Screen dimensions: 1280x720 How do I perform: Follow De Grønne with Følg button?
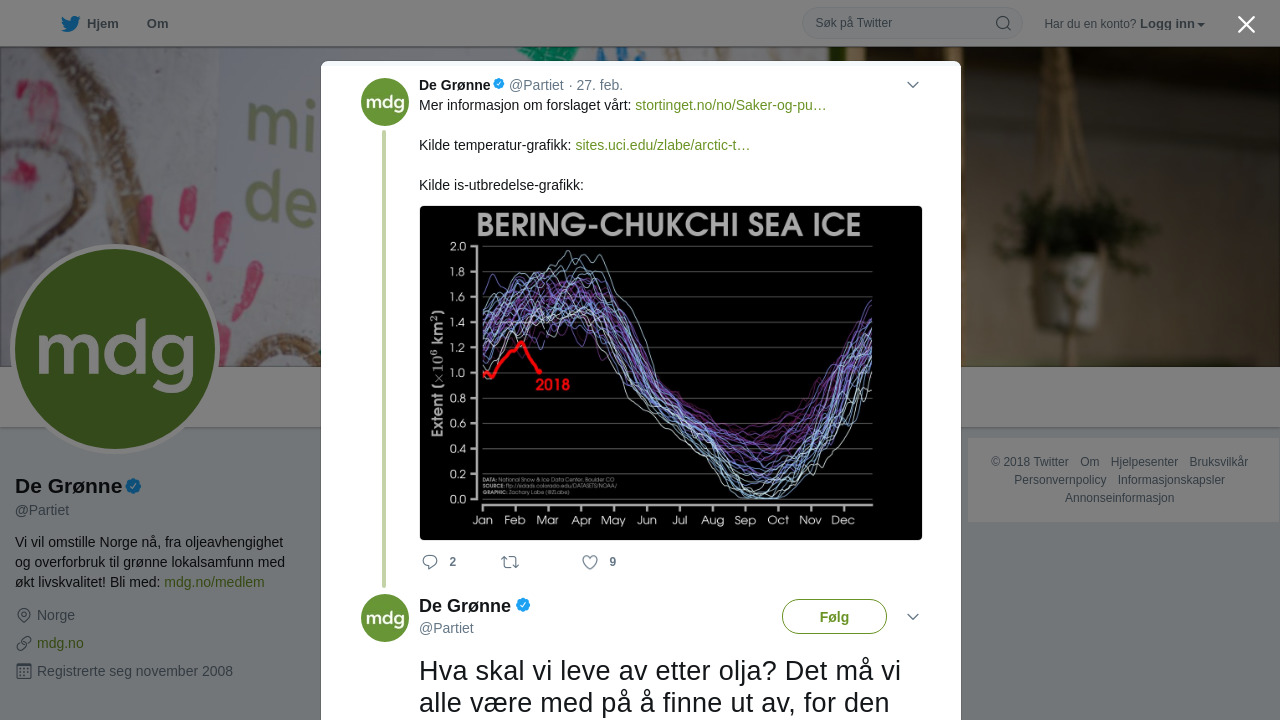point(834,617)
